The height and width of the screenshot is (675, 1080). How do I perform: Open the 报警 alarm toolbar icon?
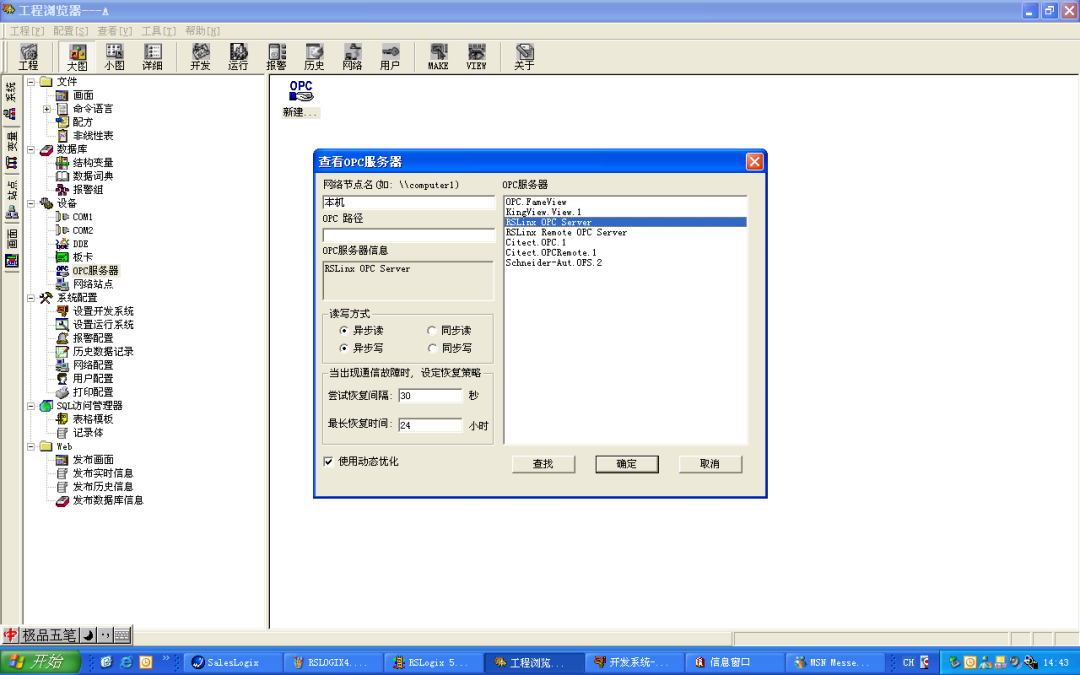pyautogui.click(x=276, y=56)
